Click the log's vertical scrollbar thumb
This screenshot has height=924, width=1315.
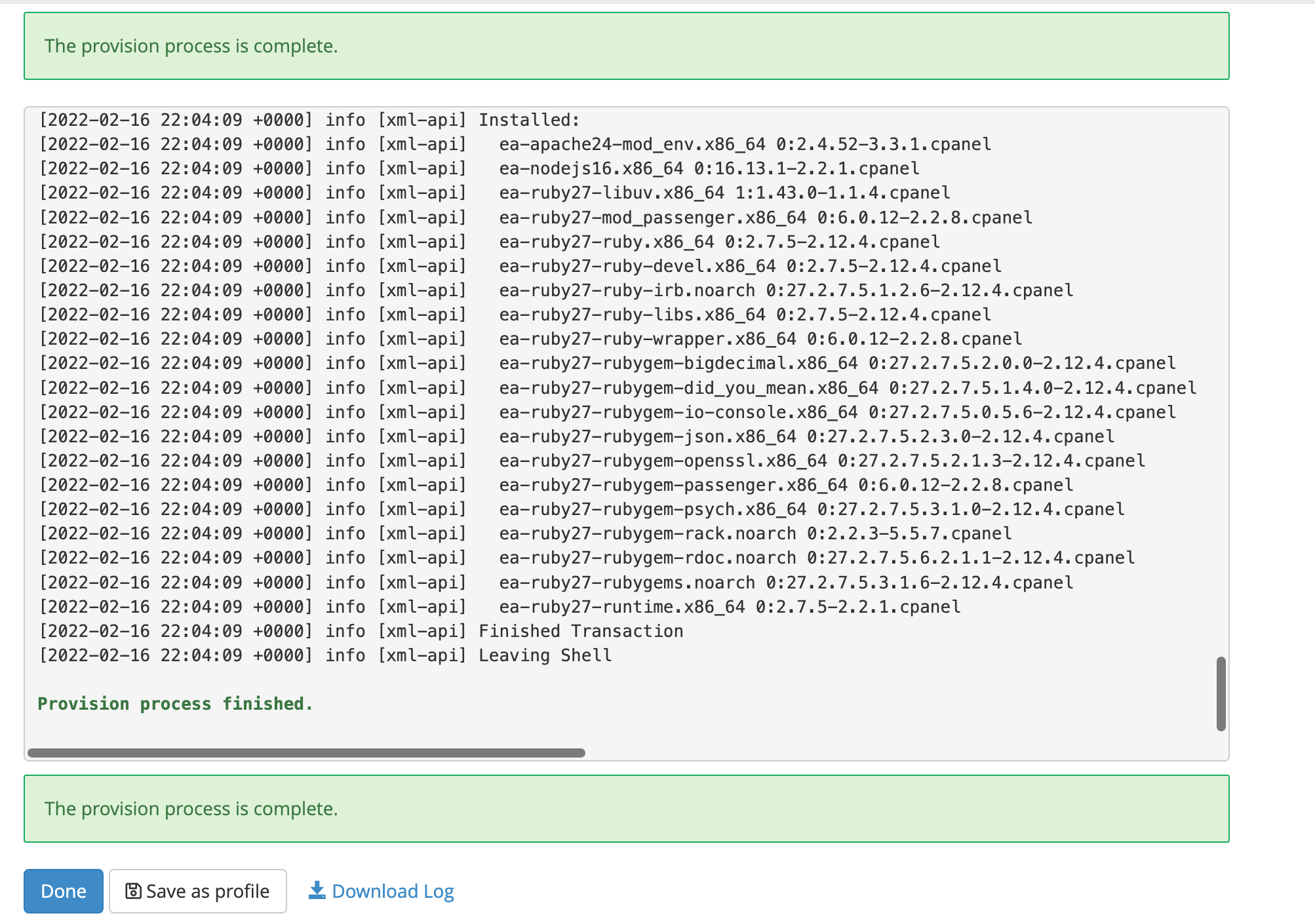(1221, 693)
